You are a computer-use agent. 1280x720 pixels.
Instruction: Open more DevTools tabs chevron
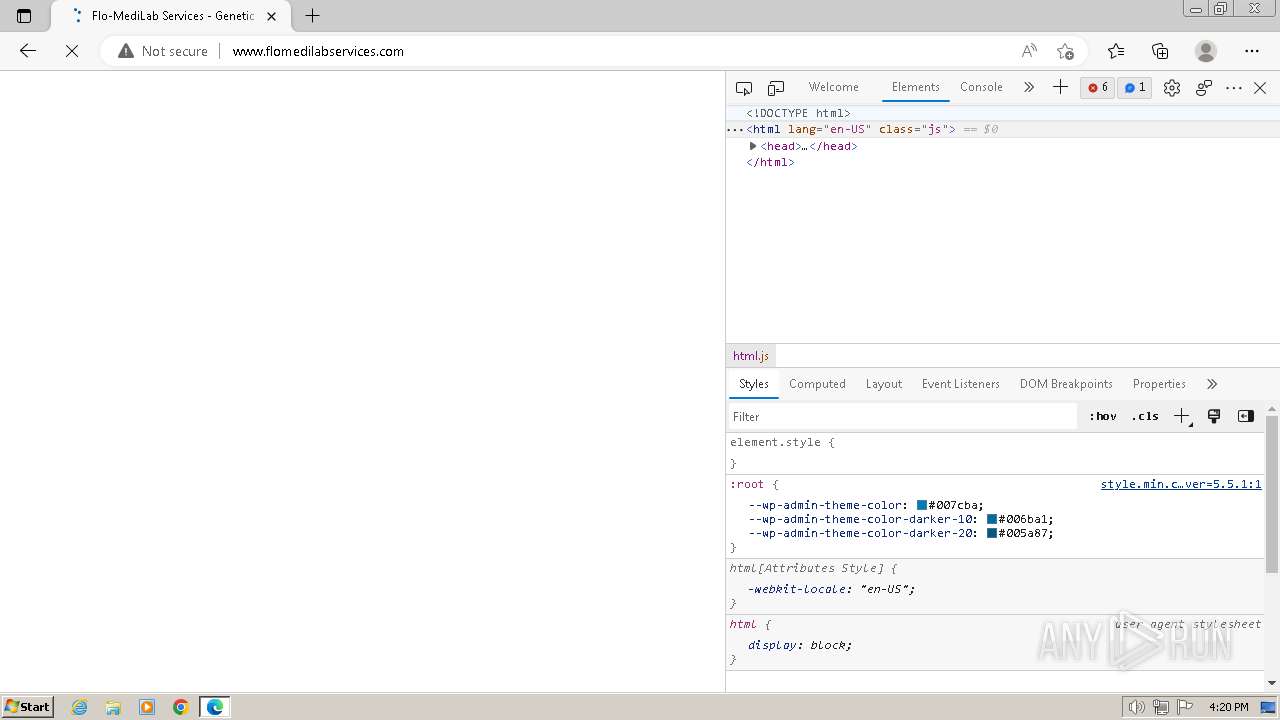[x=1028, y=87]
